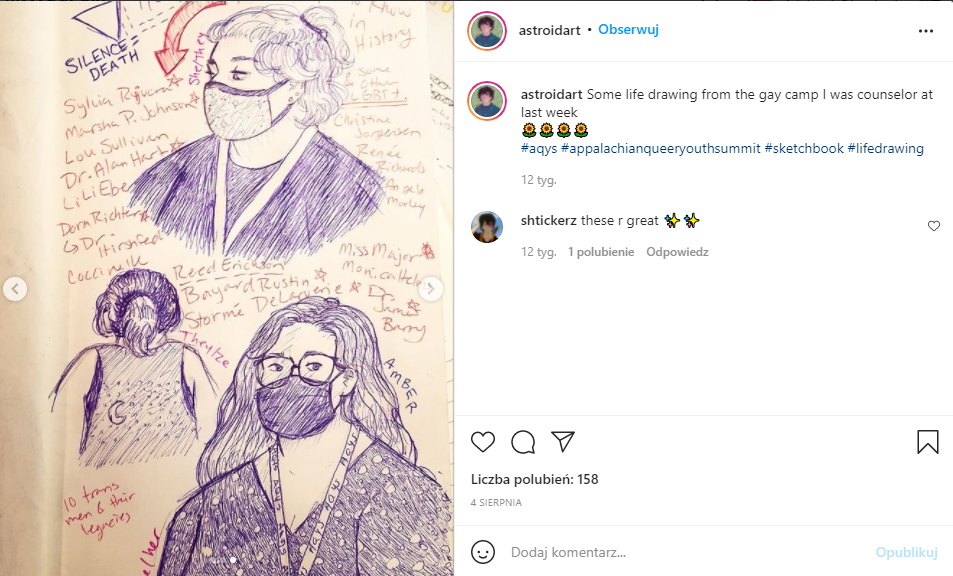Open astroidart profile picture in header

[x=487, y=30]
